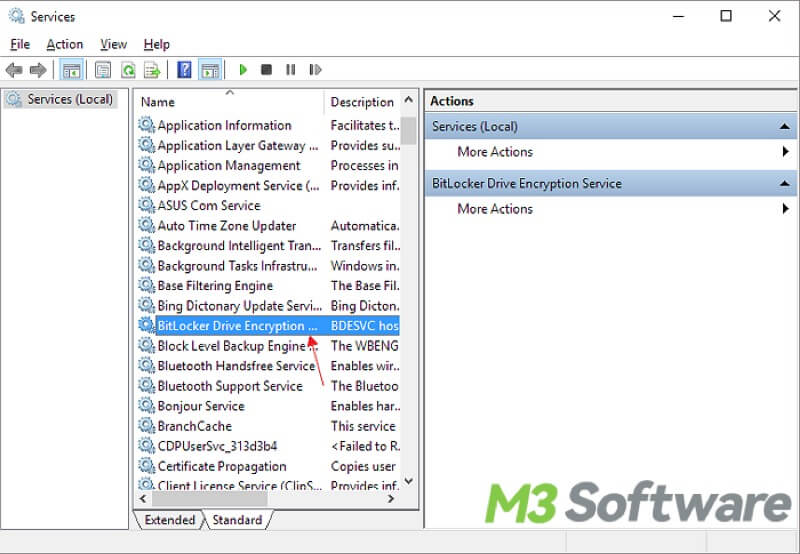Select Background Intelligent Transfer service row
Viewport: 800px width, 554px height.
point(268,245)
